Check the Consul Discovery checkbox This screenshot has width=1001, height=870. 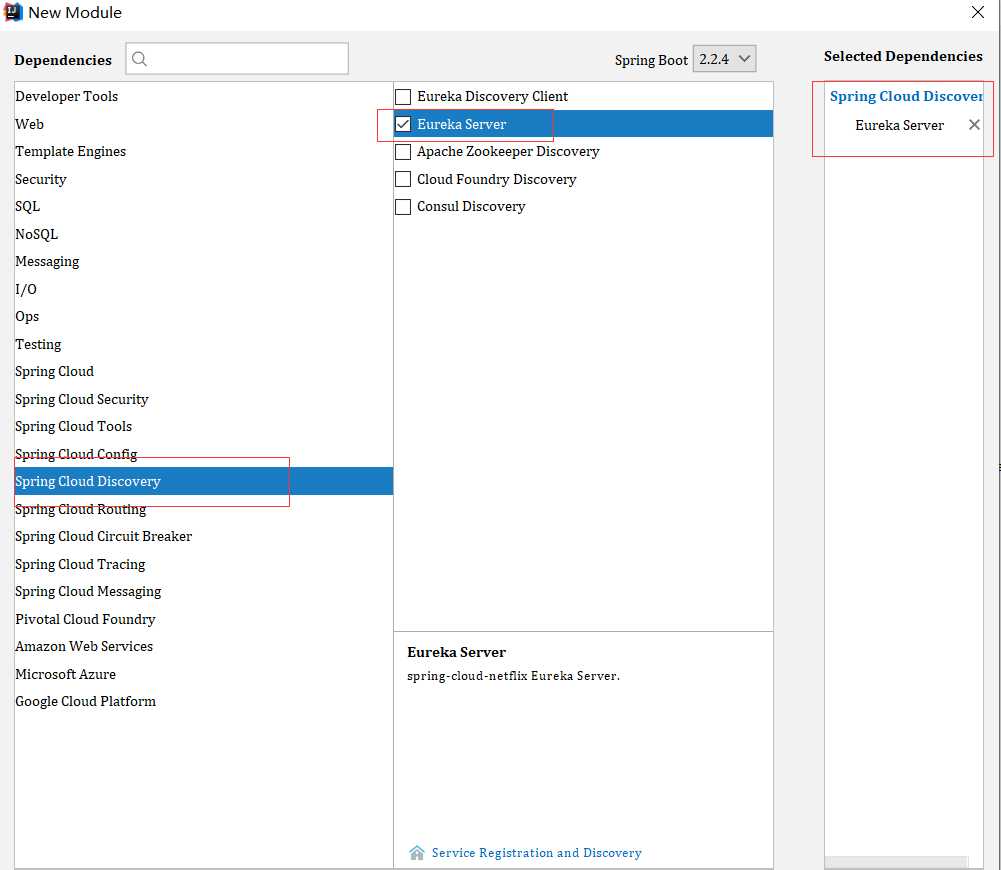point(403,207)
